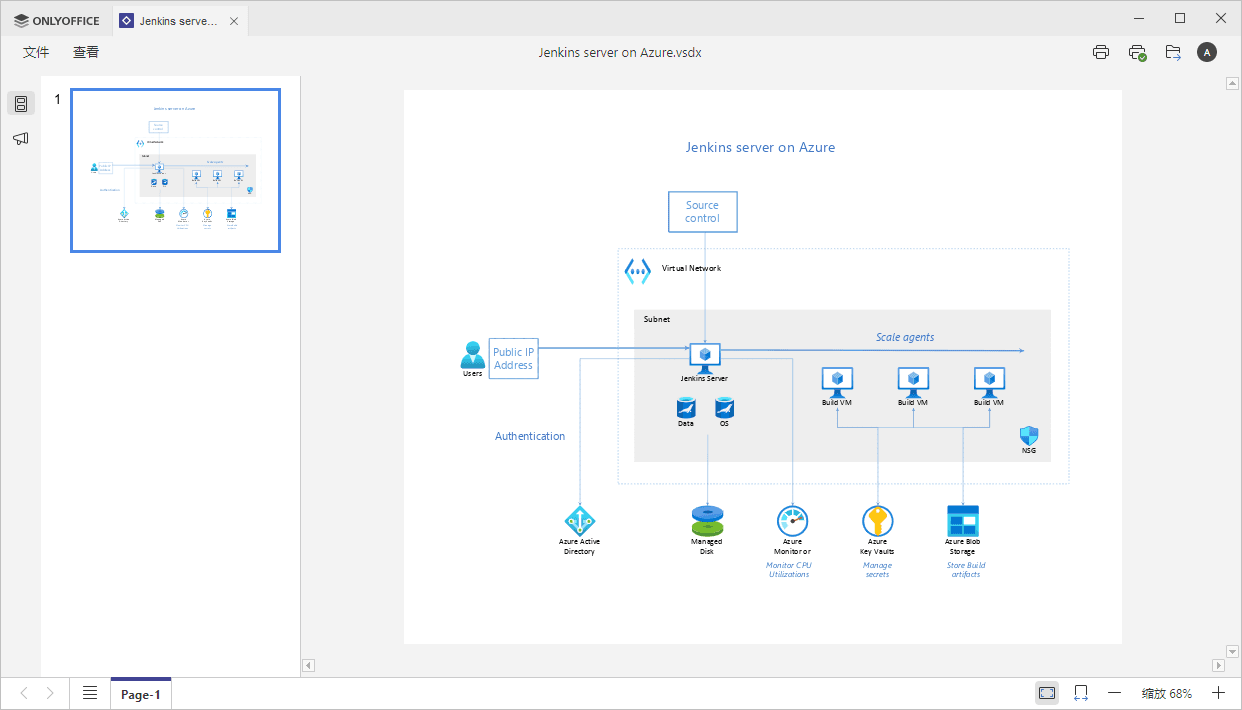Toggle fit page to width mode
This screenshot has width=1242, height=710.
point(1080,692)
